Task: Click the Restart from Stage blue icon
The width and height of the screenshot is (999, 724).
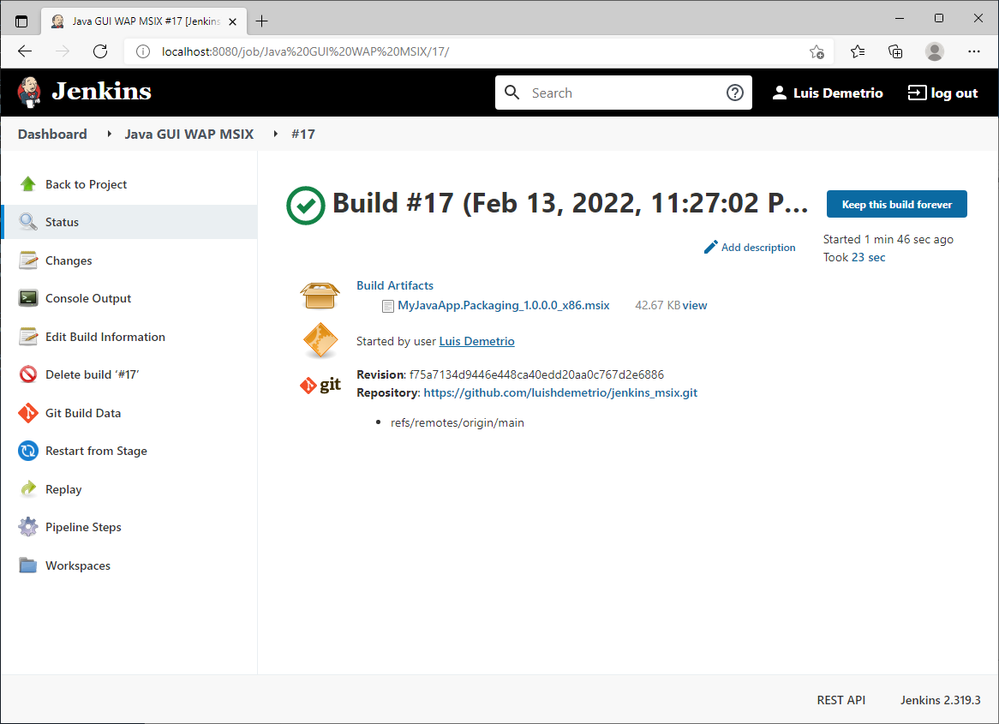Action: click(28, 451)
